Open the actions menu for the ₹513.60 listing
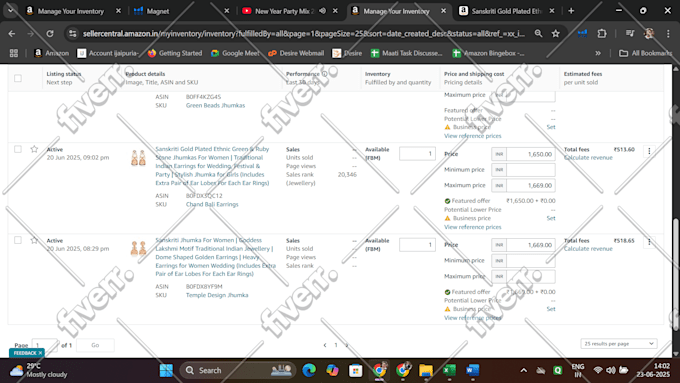680x383 pixels. click(649, 151)
